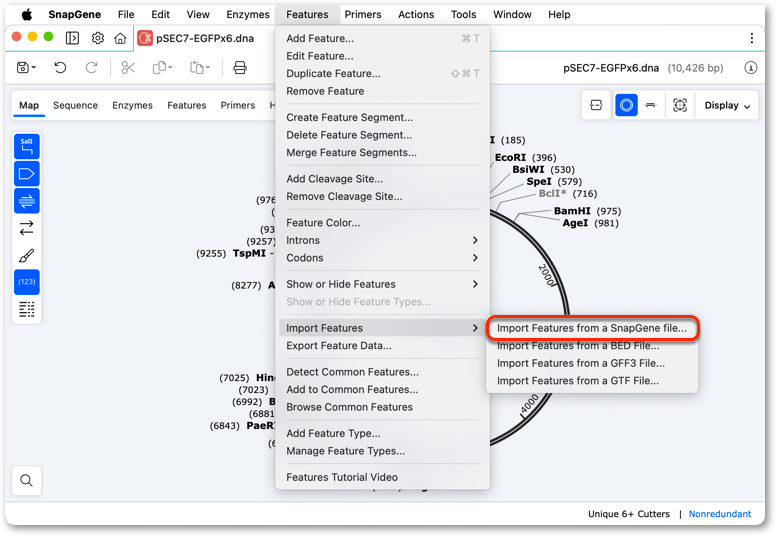Open the magnifier search button
776x536 pixels.
point(27,481)
